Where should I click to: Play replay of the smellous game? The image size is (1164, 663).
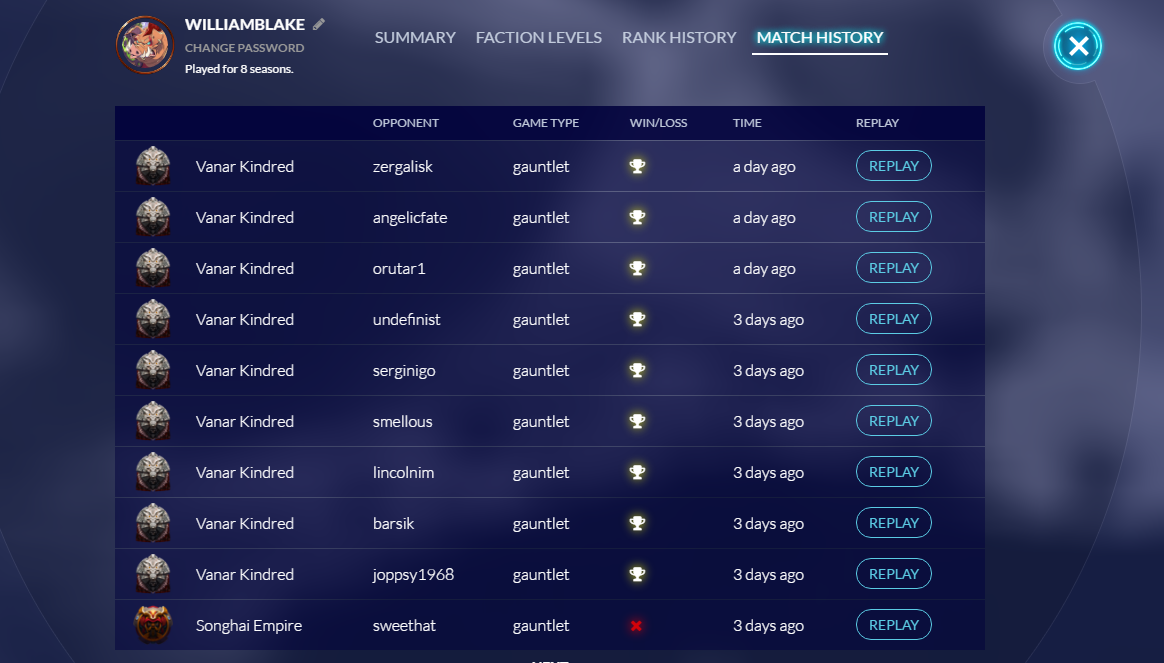point(894,421)
